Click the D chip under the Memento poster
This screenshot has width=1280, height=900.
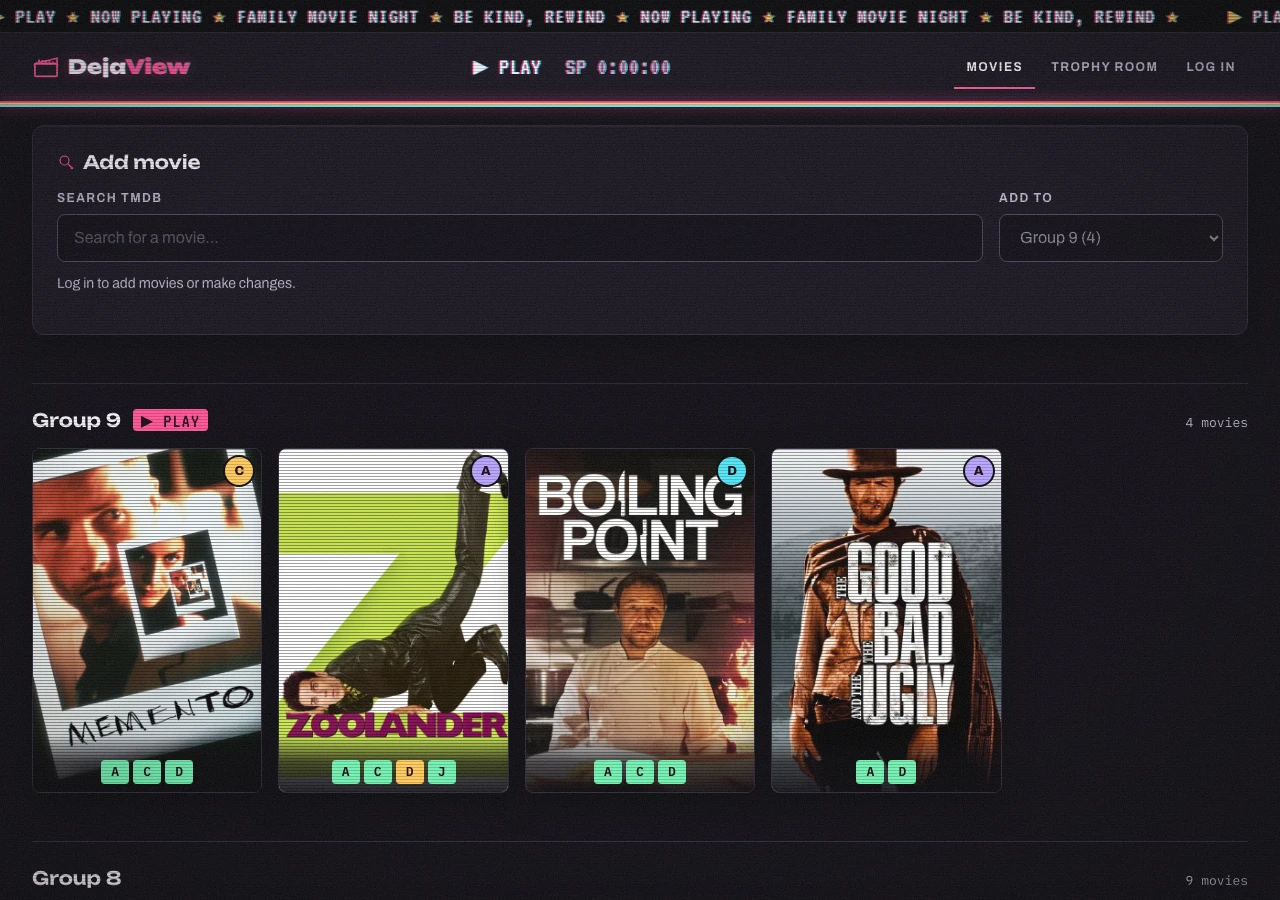tap(179, 772)
